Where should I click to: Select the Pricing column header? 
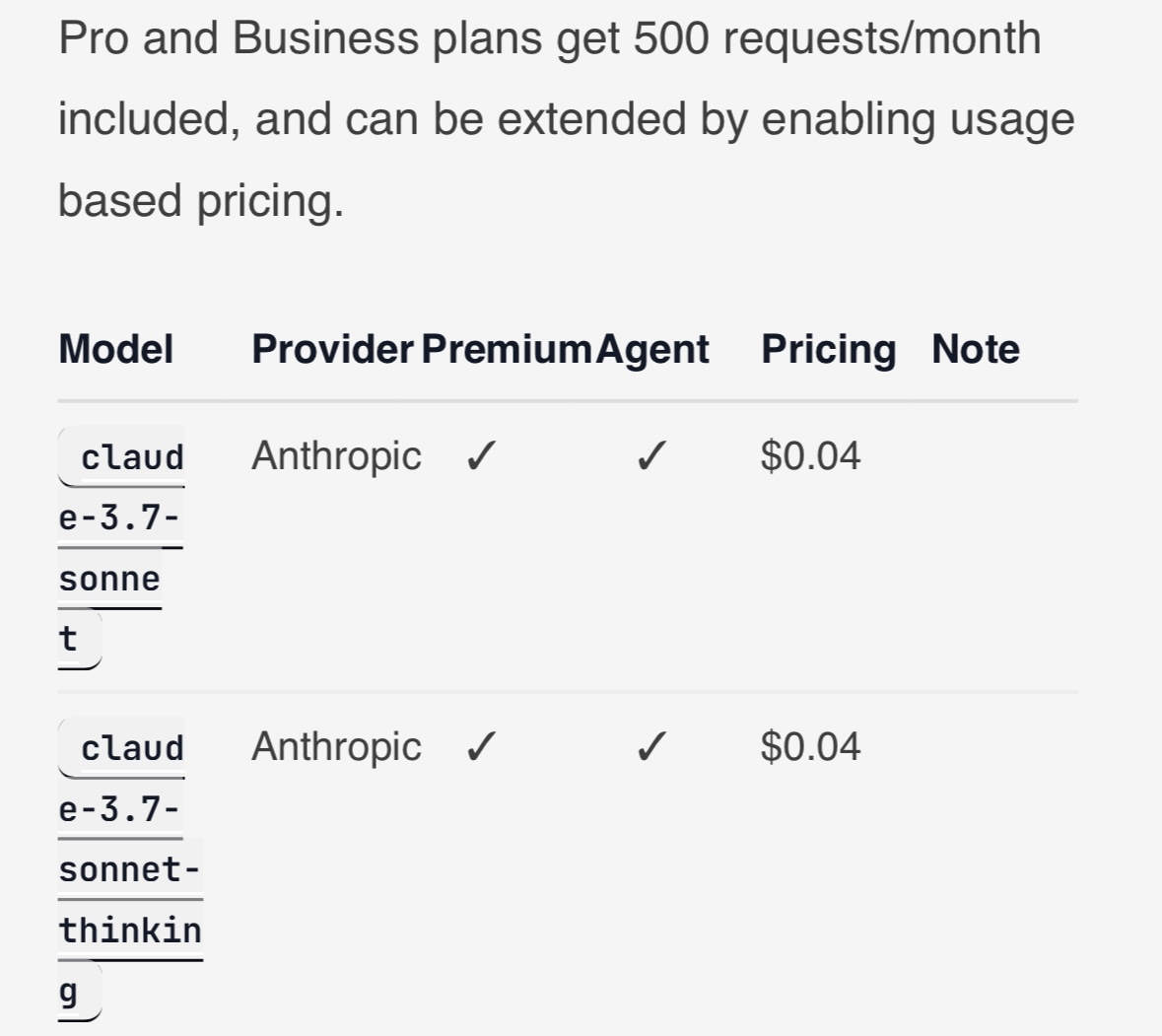(x=829, y=349)
